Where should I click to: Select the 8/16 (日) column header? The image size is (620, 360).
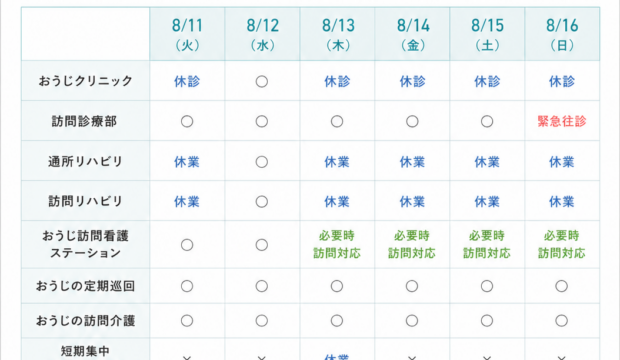click(x=562, y=34)
